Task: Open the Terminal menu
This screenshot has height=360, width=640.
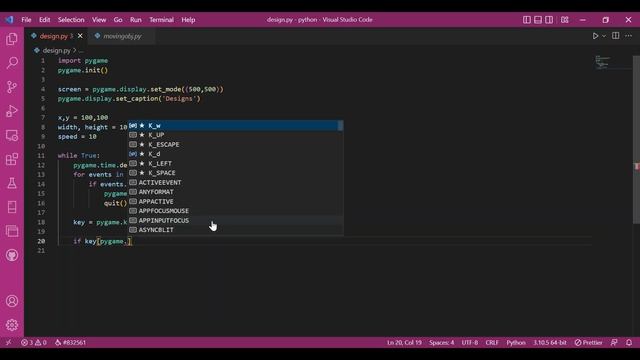Action: [x=161, y=20]
